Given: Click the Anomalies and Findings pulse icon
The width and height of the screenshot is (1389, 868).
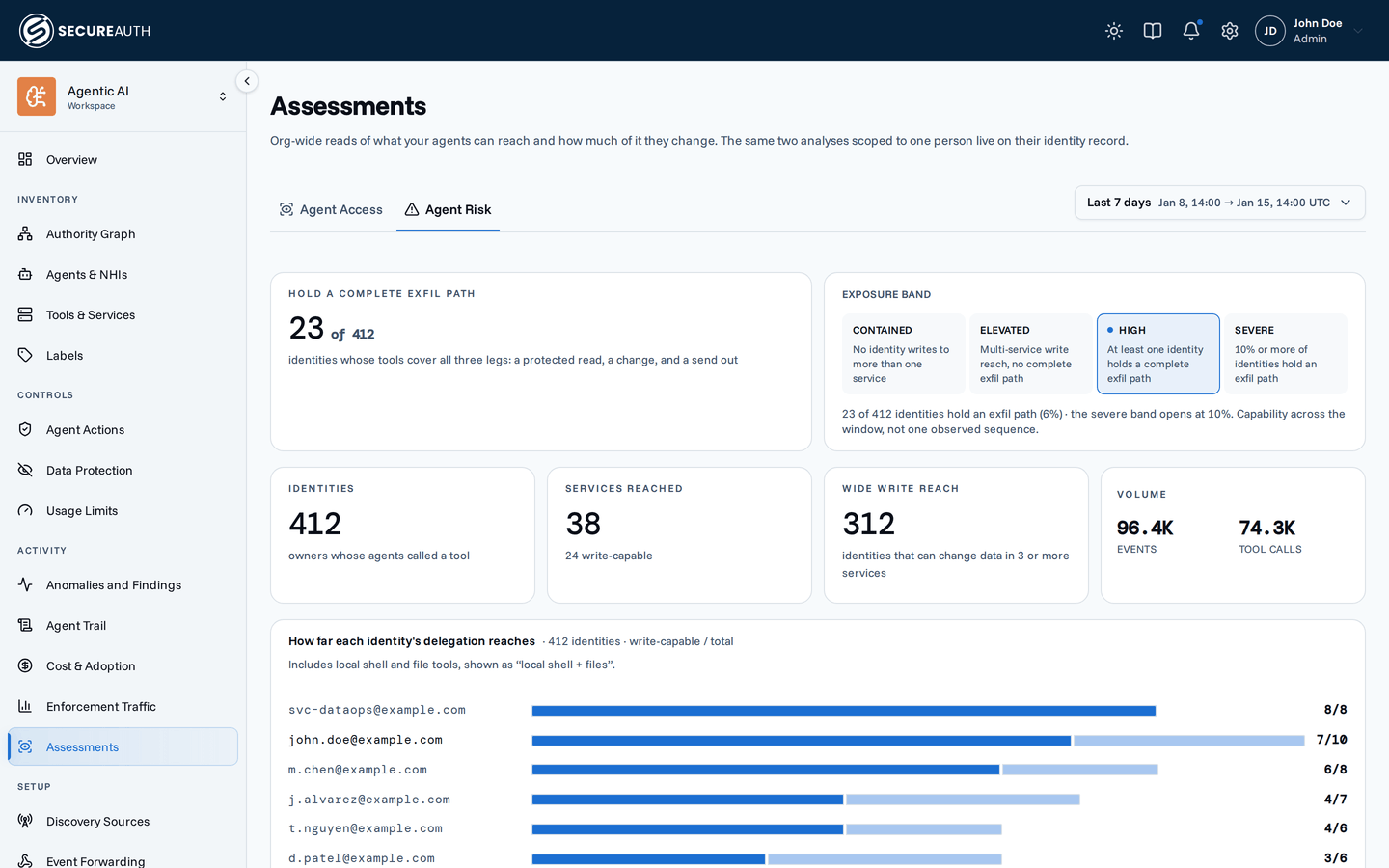Looking at the screenshot, I should pyautogui.click(x=25, y=584).
